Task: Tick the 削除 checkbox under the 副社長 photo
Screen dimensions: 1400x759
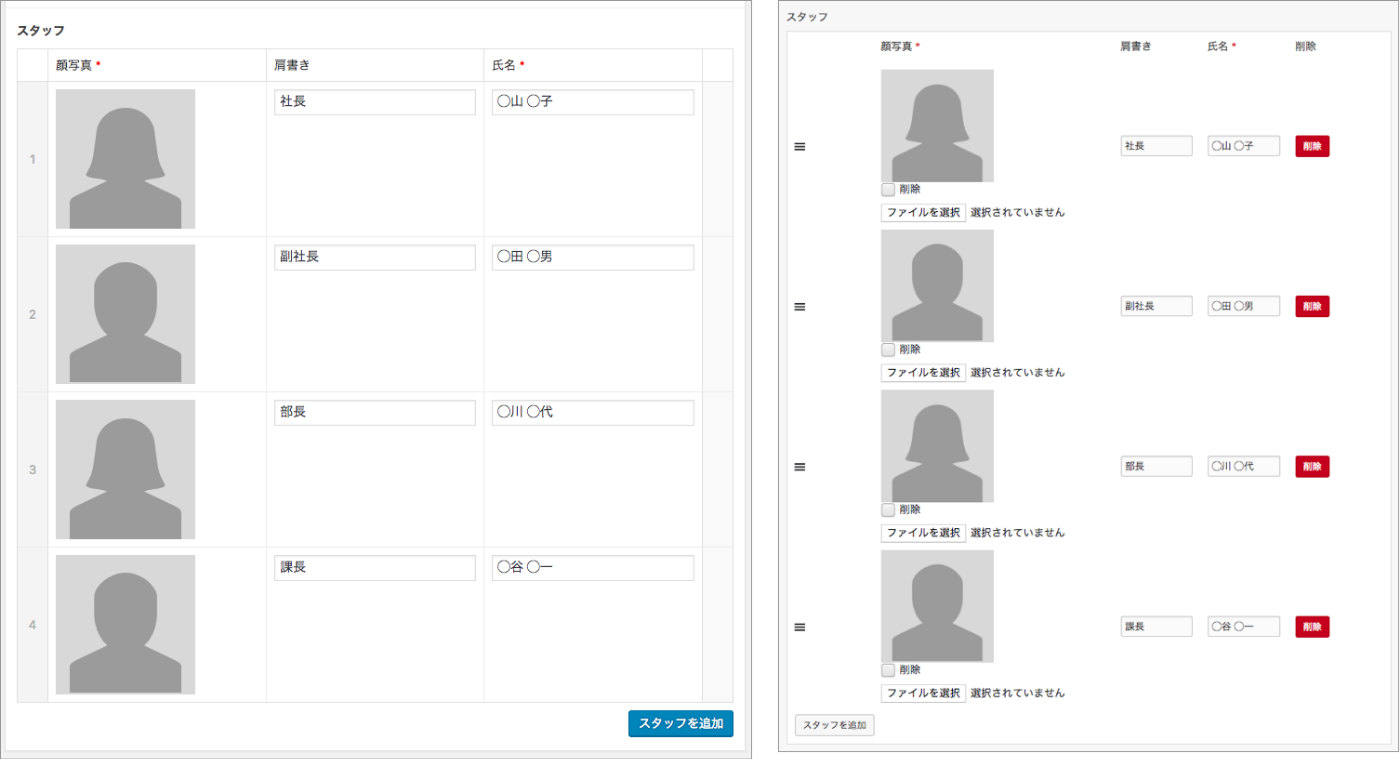Action: click(x=888, y=349)
